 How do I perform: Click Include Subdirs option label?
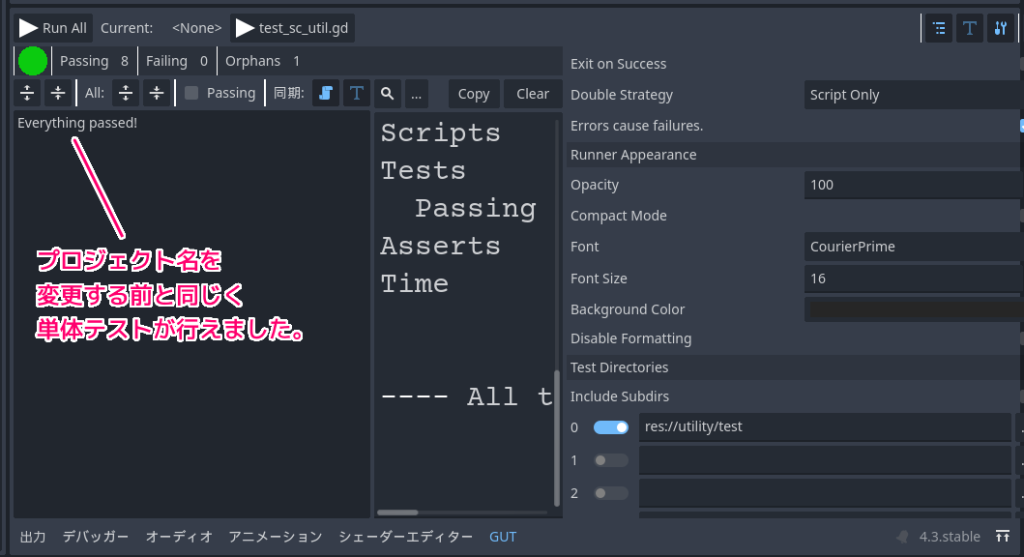[620, 396]
